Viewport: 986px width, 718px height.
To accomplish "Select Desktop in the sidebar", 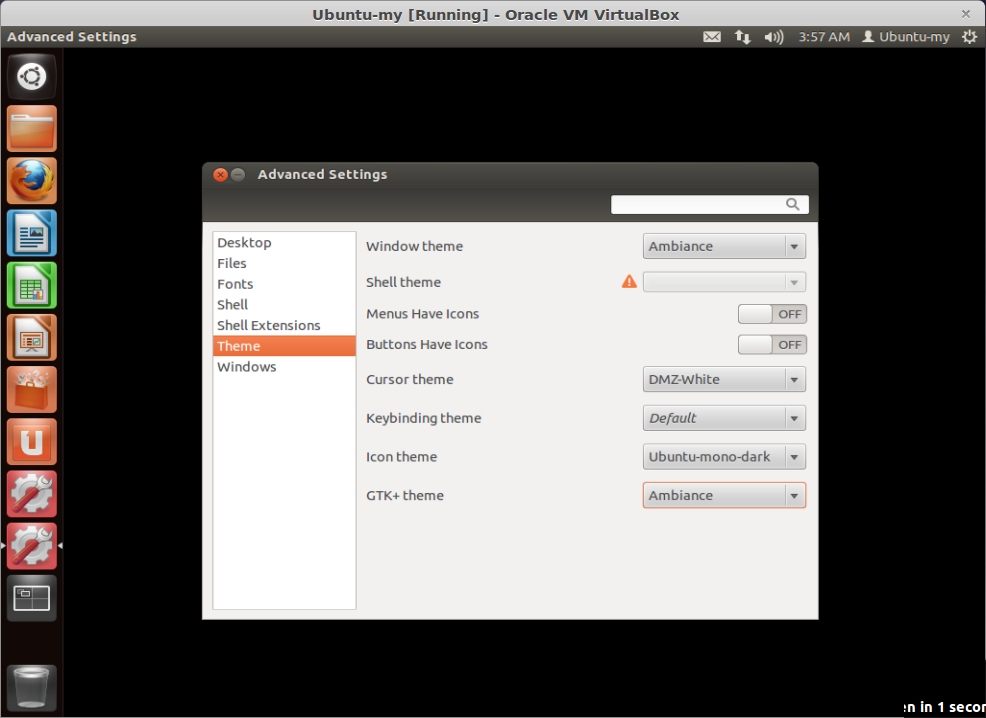I will pyautogui.click(x=284, y=243).
